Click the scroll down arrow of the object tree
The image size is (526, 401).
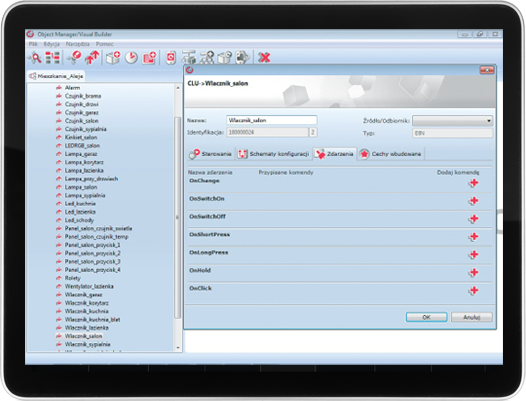(x=178, y=348)
